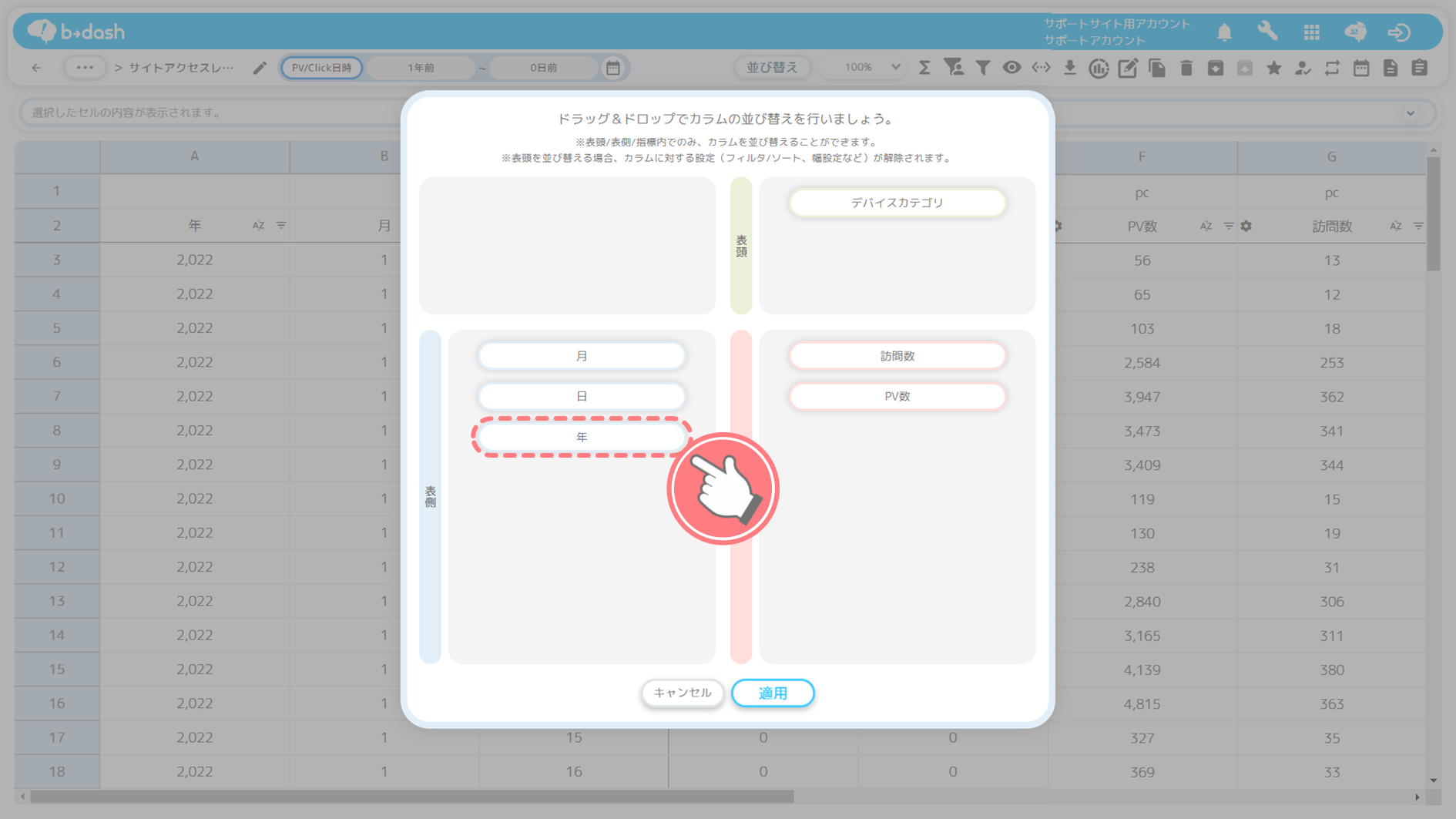Open the chart graph icon
Image resolution: width=1456 pixels, height=819 pixels.
(x=1099, y=68)
